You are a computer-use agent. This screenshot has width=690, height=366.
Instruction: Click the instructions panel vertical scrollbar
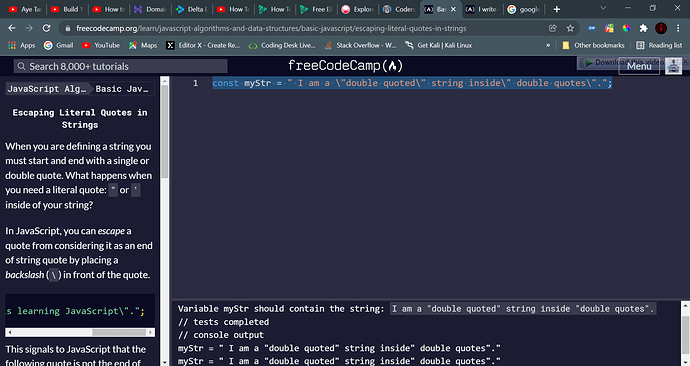click(165, 132)
